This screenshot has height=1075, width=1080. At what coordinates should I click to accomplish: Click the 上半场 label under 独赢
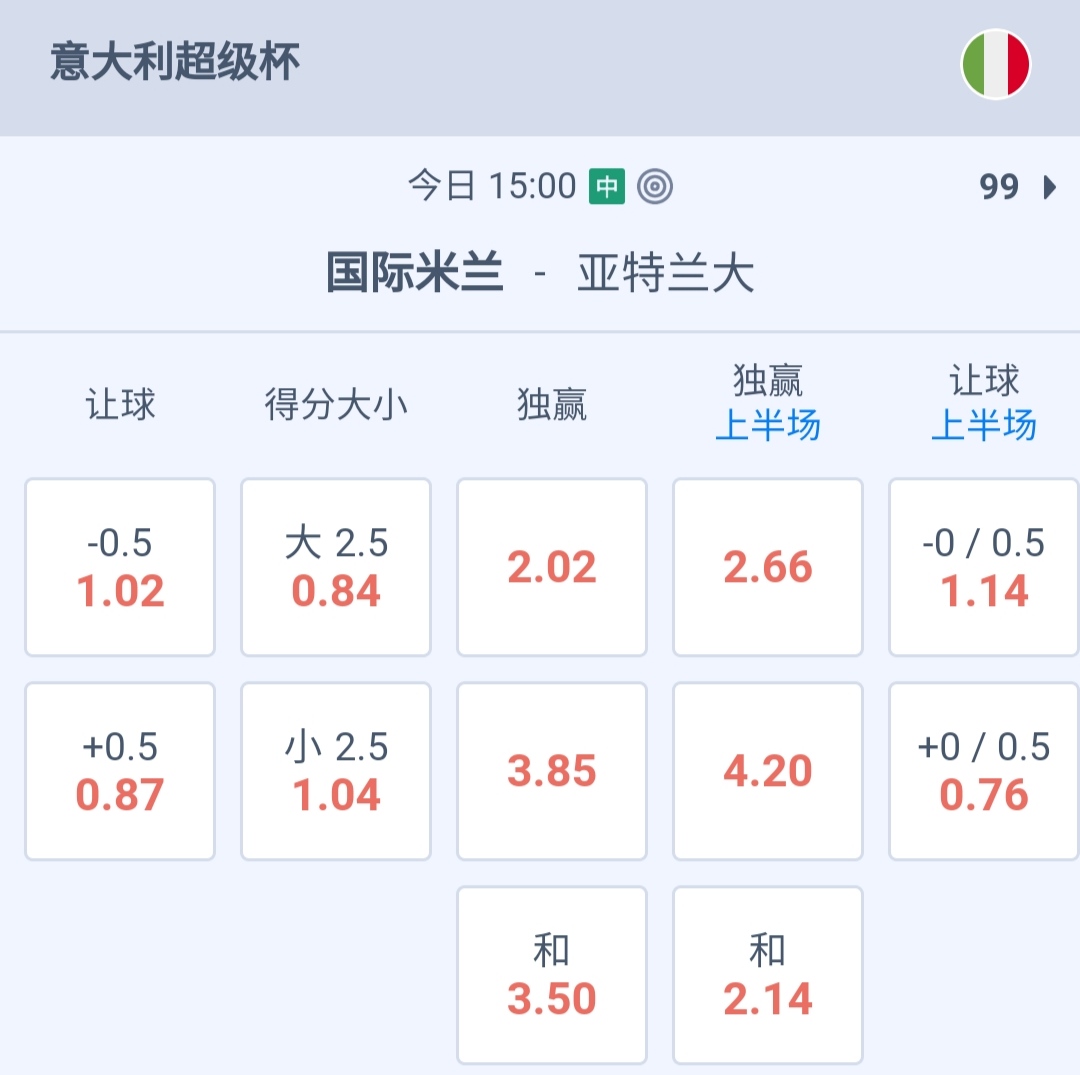[x=768, y=426]
